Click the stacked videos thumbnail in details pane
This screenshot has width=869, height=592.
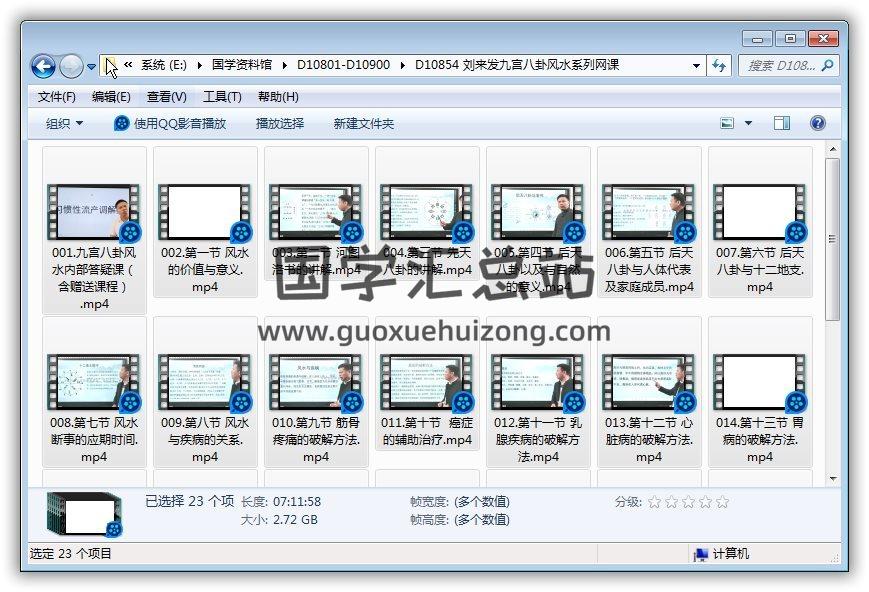click(85, 514)
